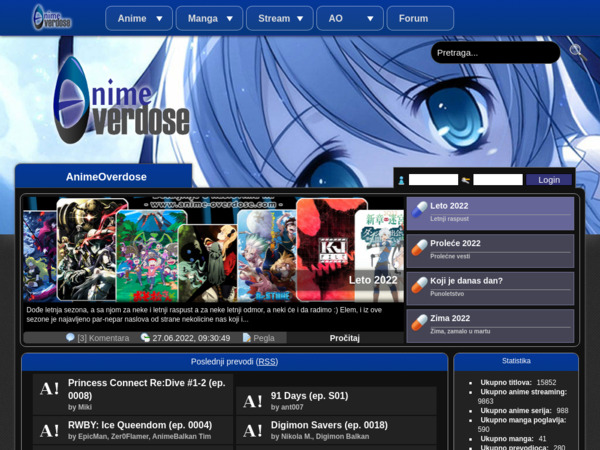Click the Ukupno anime serija: 988 statistic
The height and width of the screenshot is (450, 600).
click(524, 411)
